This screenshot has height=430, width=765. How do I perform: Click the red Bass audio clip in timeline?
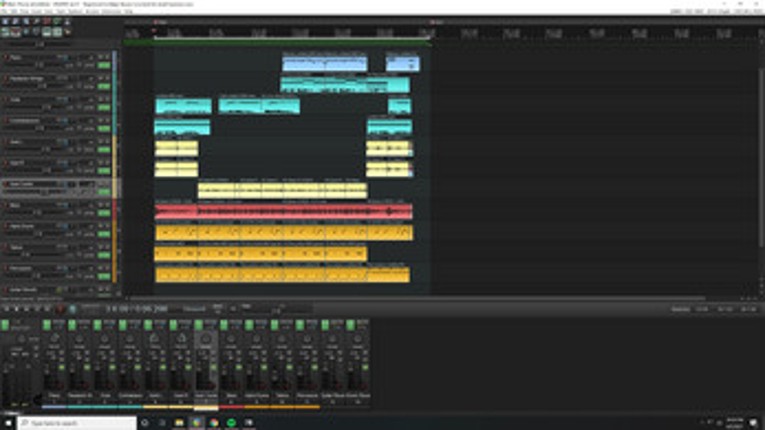click(x=283, y=211)
